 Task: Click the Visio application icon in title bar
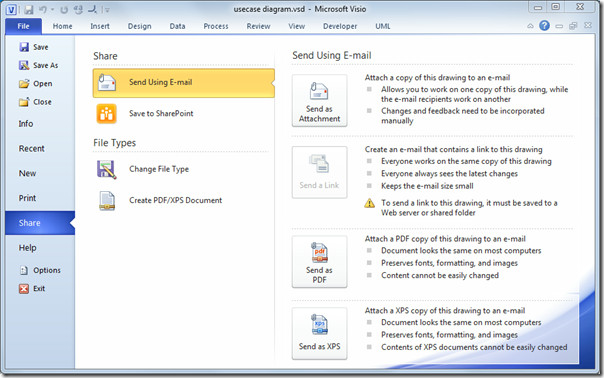[x=11, y=10]
